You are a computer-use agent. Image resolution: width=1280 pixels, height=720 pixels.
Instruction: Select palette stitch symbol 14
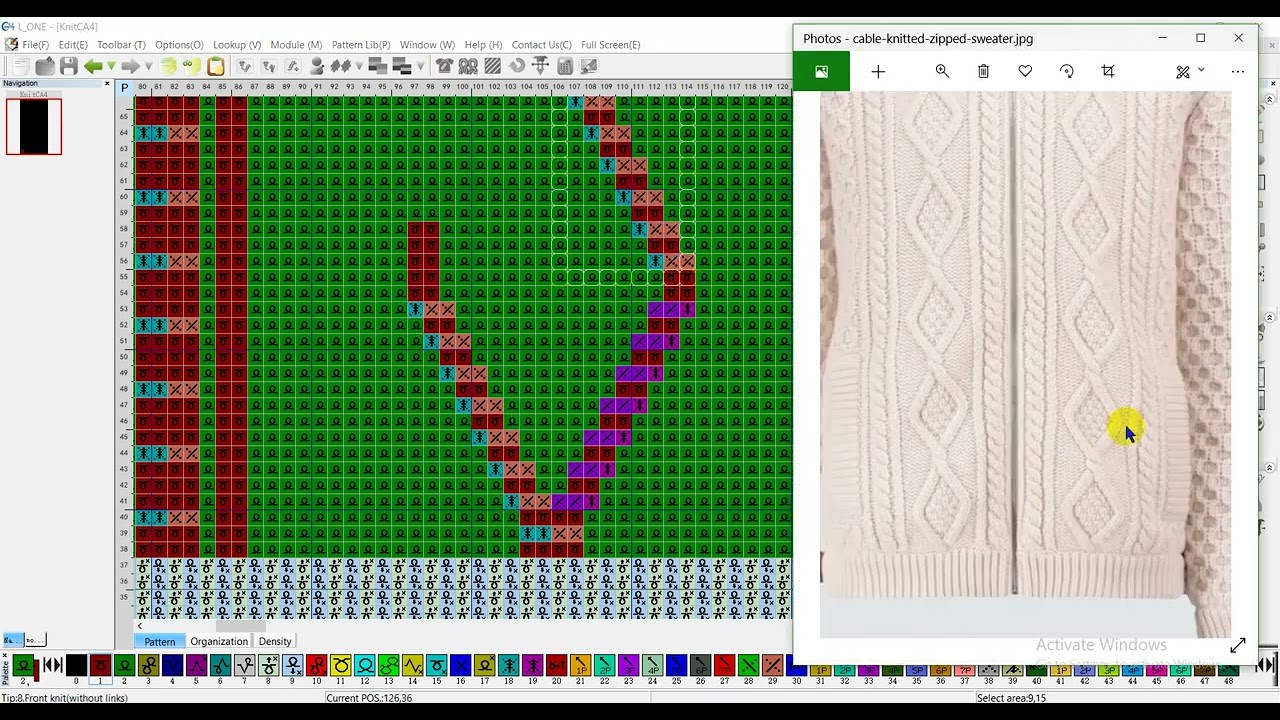412,666
